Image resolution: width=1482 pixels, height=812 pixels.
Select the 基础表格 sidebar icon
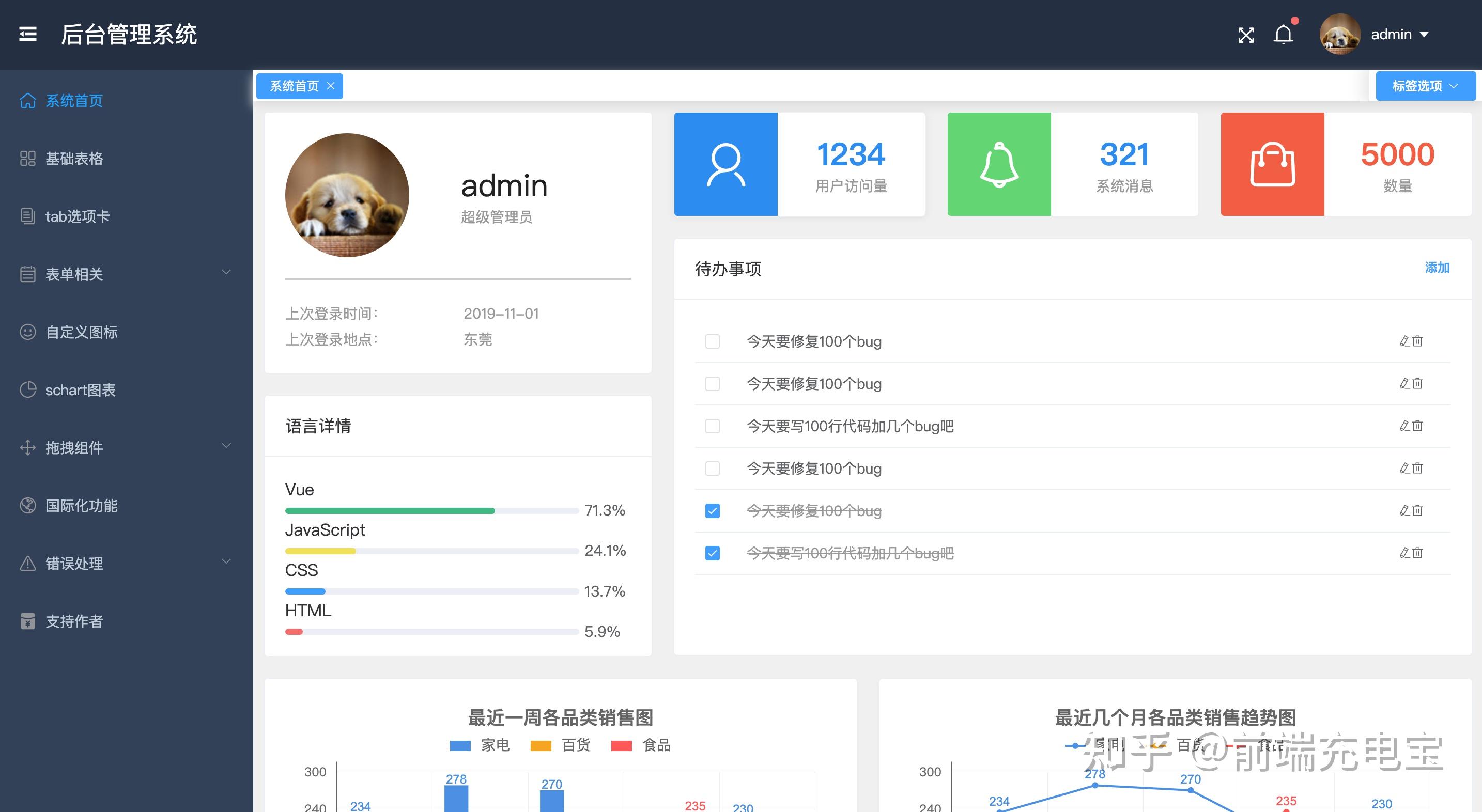[x=28, y=159]
